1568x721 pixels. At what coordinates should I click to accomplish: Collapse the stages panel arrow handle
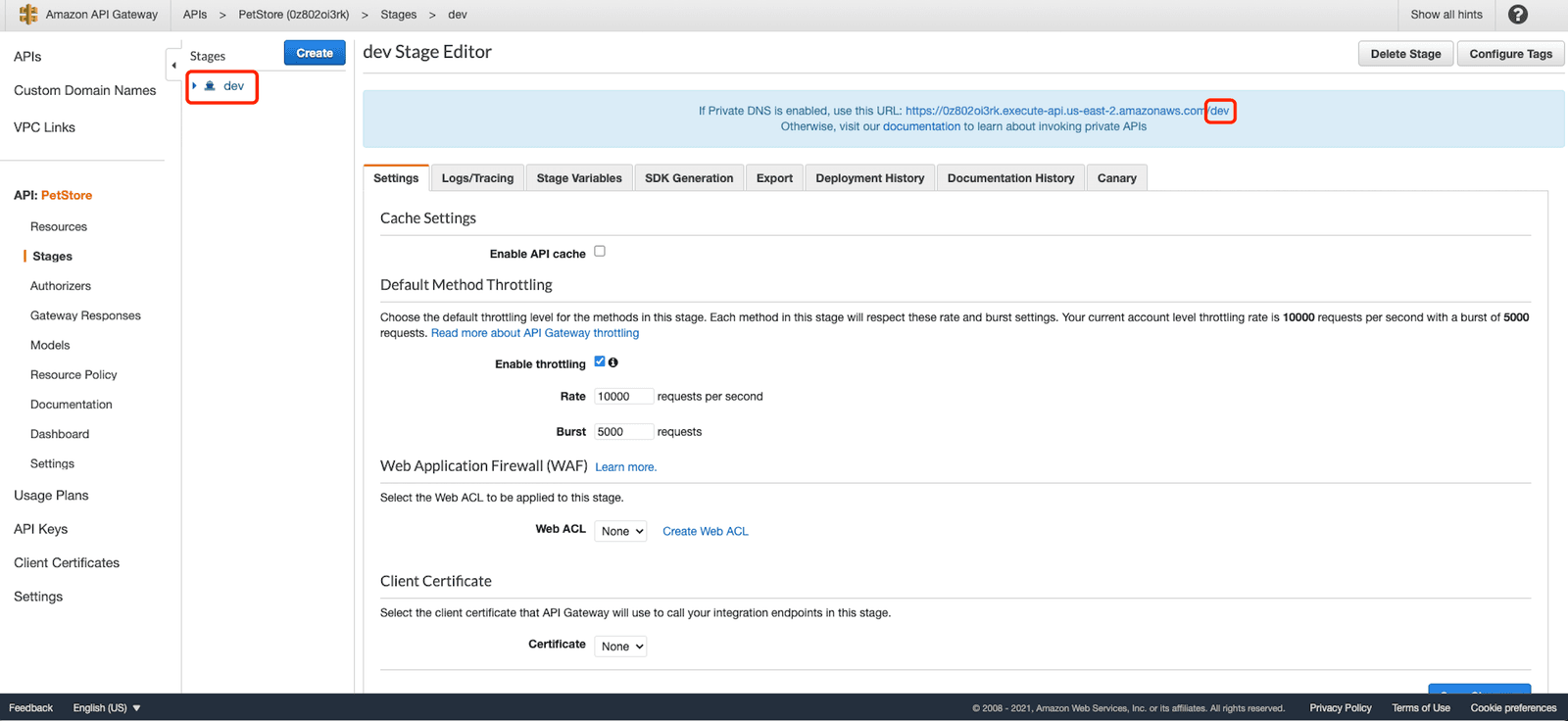[x=173, y=66]
